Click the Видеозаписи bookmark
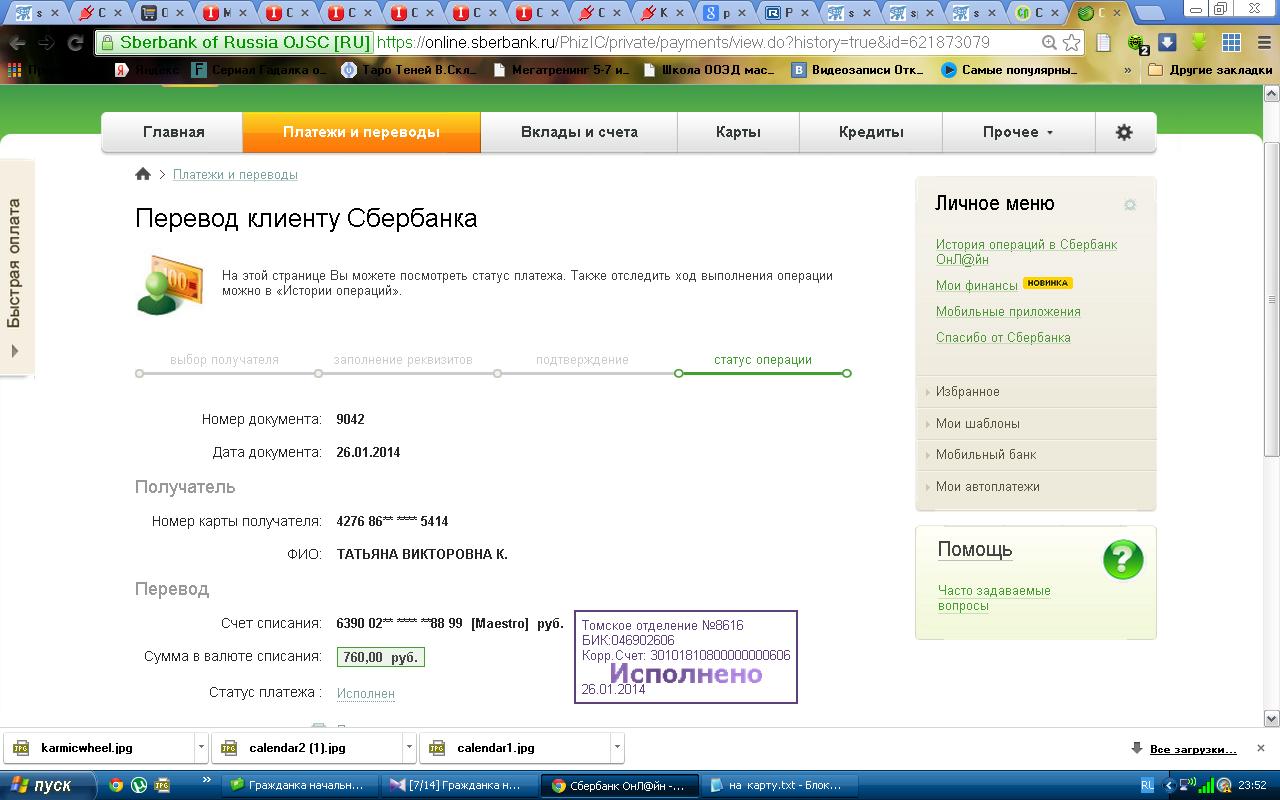1280x800 pixels. 858,70
